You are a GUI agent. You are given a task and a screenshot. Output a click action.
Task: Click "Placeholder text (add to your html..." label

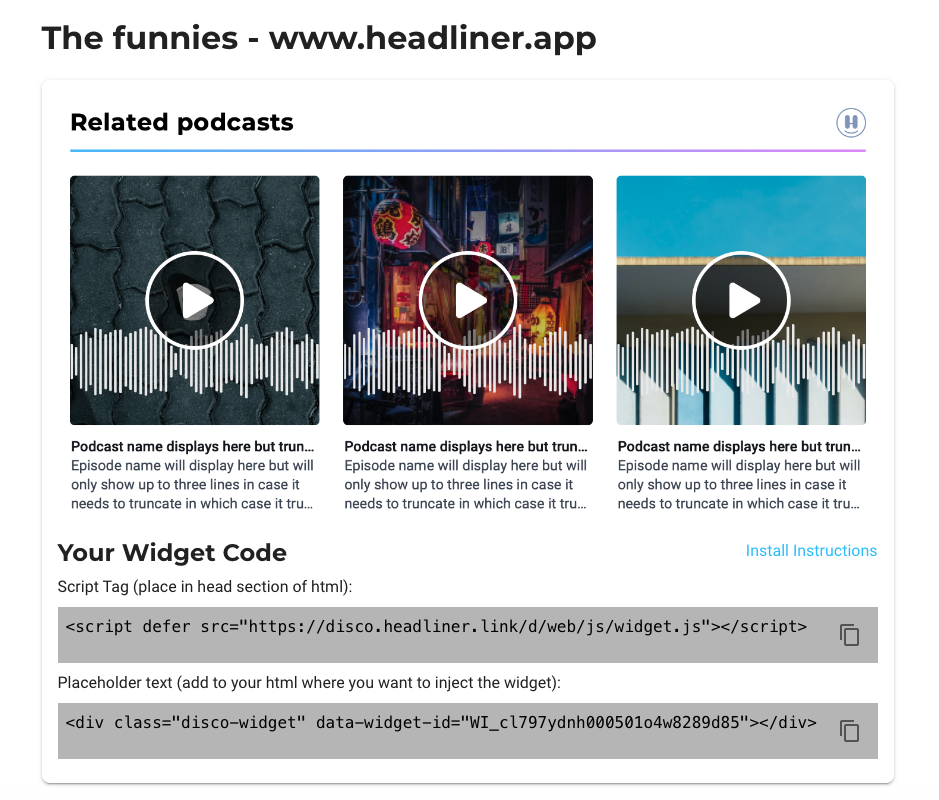(309, 683)
